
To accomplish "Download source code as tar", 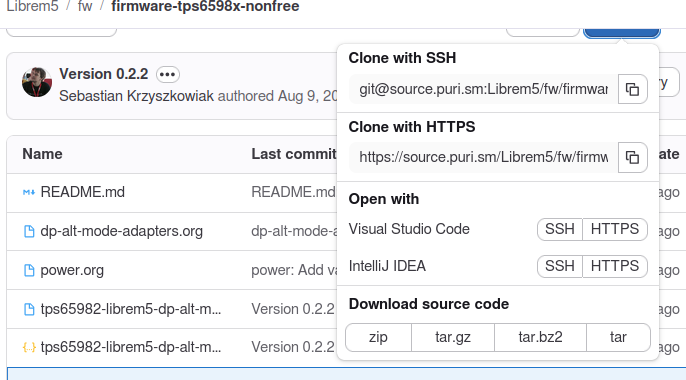I will 618,337.
